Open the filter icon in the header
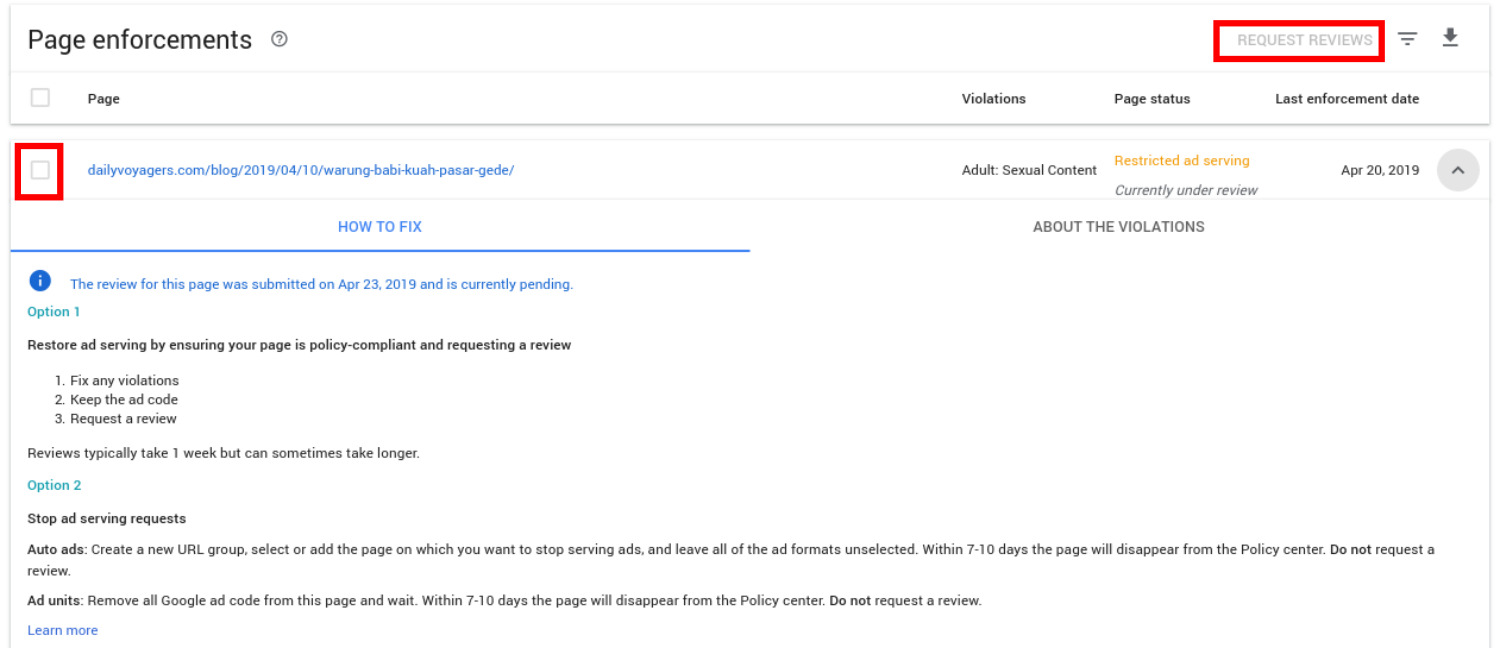This screenshot has height=648, width=1500. point(1408,39)
